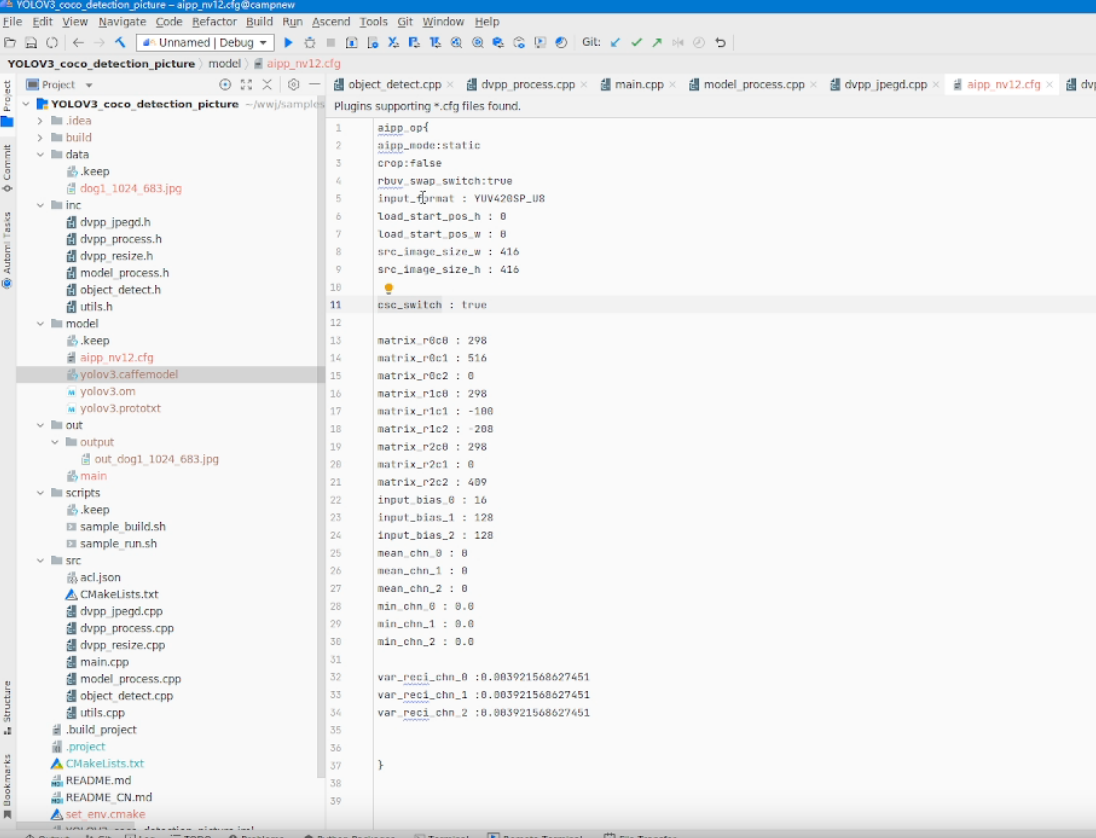Click the YOLOV3_coco_detection_picture breadcrumb
Screen dimensions: 1096x838
point(101,64)
